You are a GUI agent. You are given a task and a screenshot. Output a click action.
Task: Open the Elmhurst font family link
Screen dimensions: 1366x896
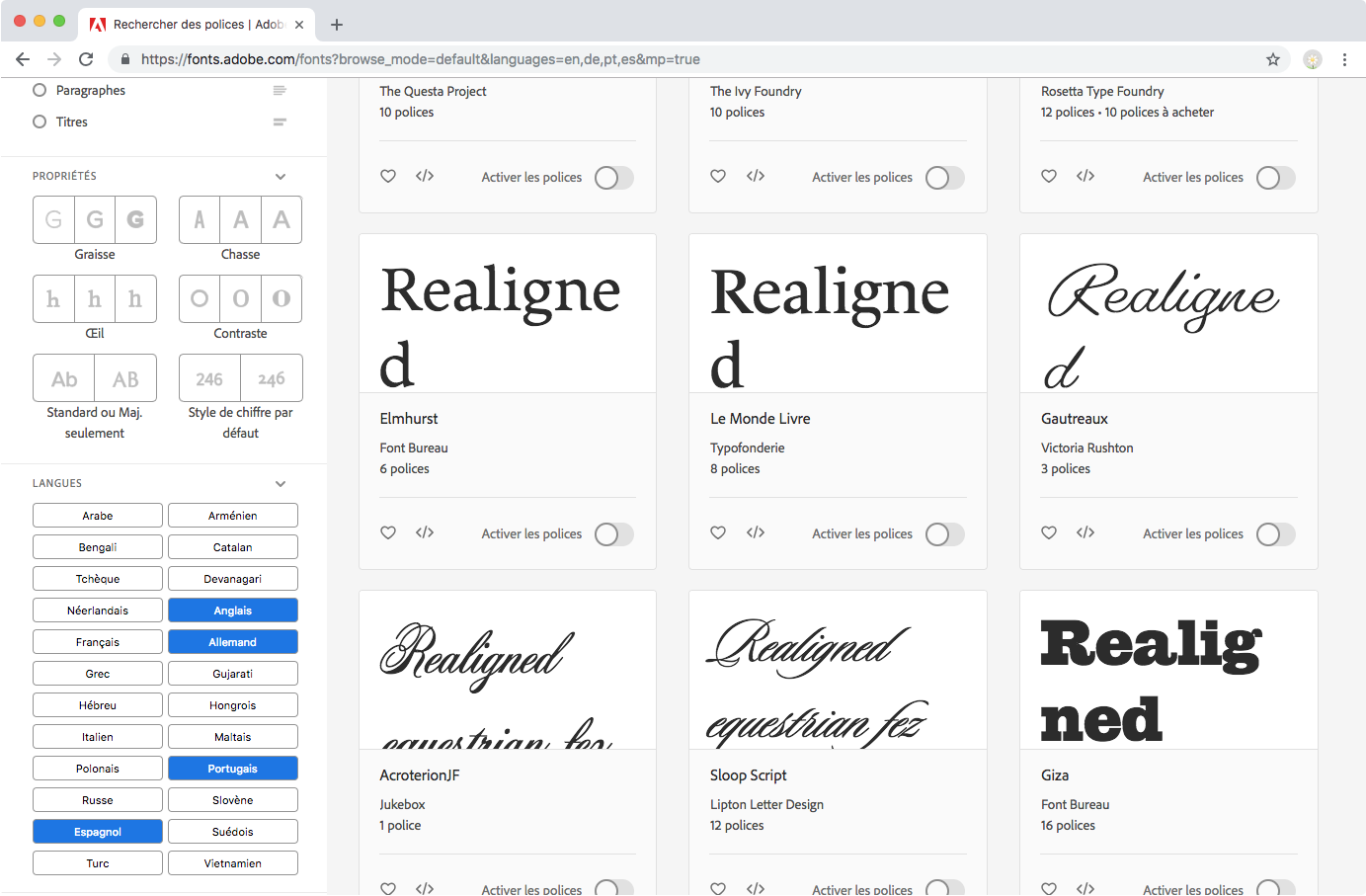tap(409, 419)
